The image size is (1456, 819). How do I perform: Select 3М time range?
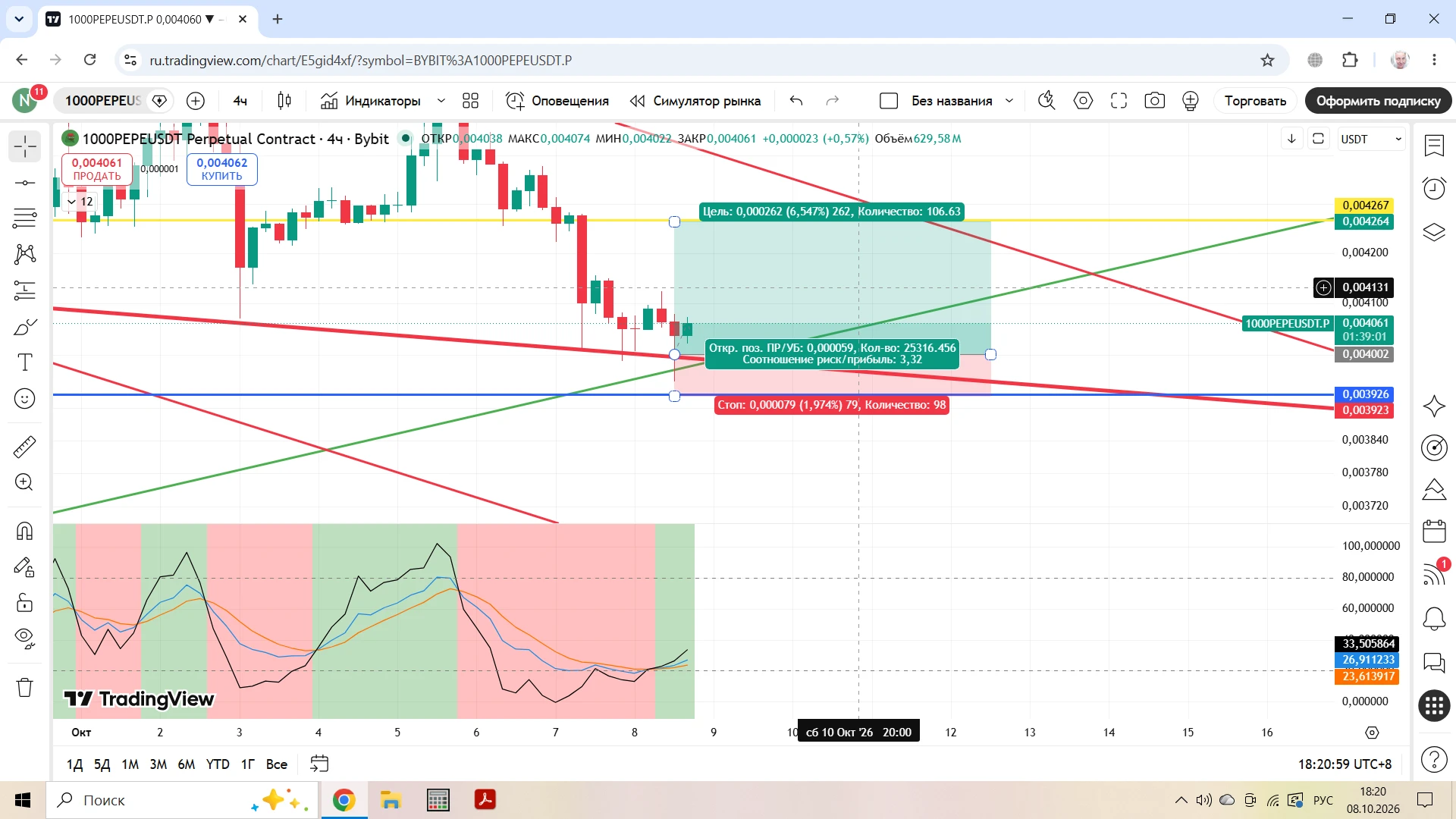point(158,764)
